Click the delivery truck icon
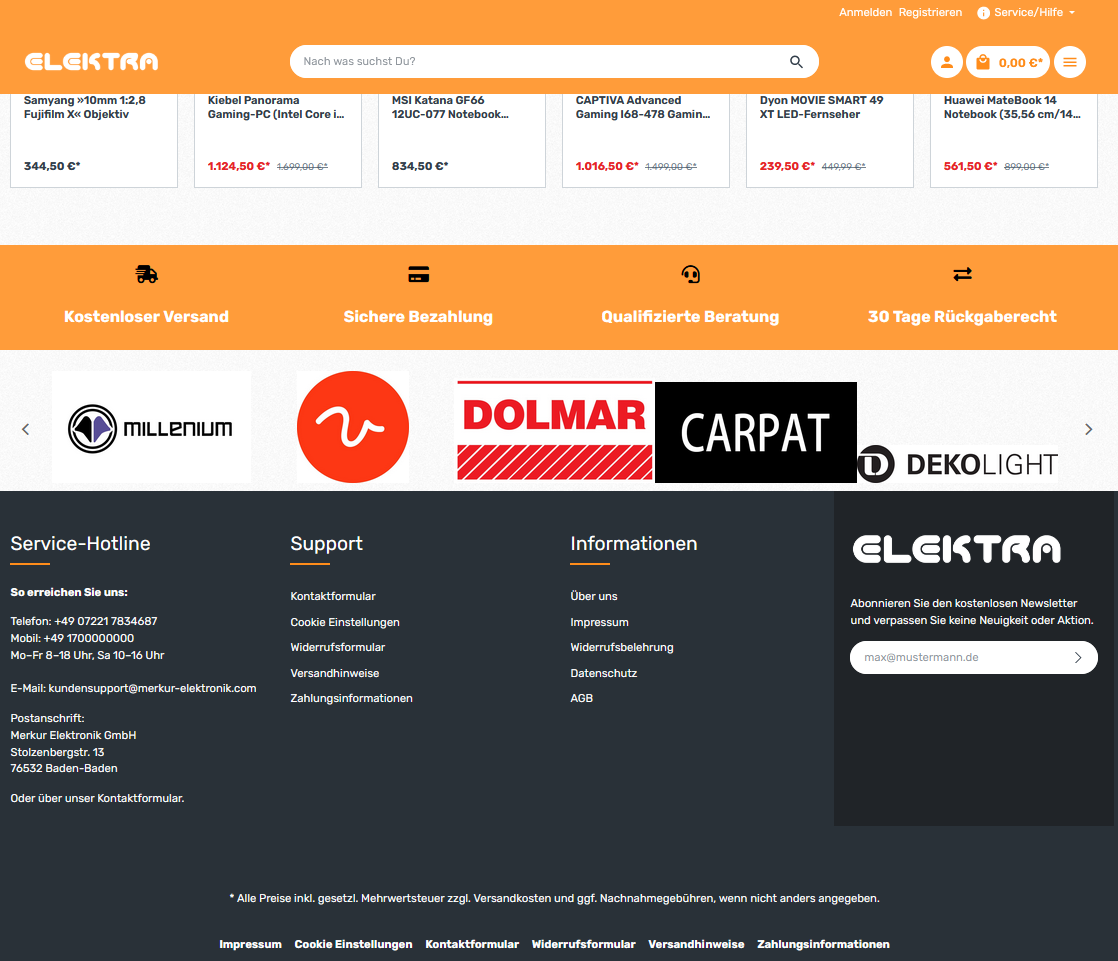1118x961 pixels. pos(146,274)
